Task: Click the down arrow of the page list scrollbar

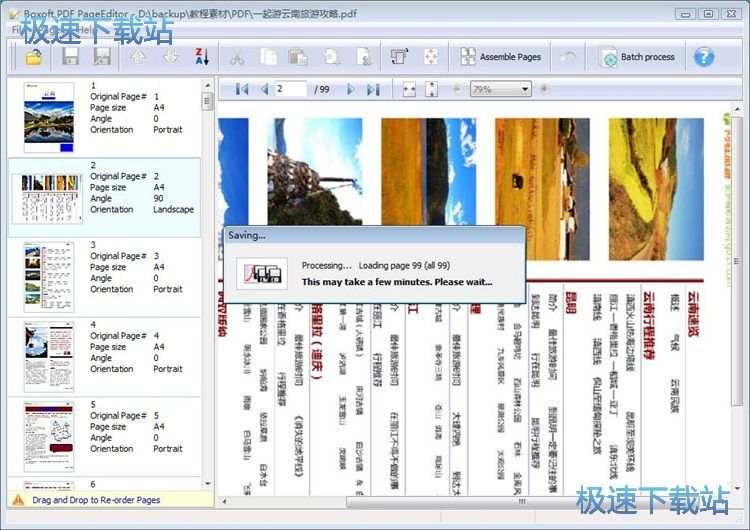Action: pos(208,484)
